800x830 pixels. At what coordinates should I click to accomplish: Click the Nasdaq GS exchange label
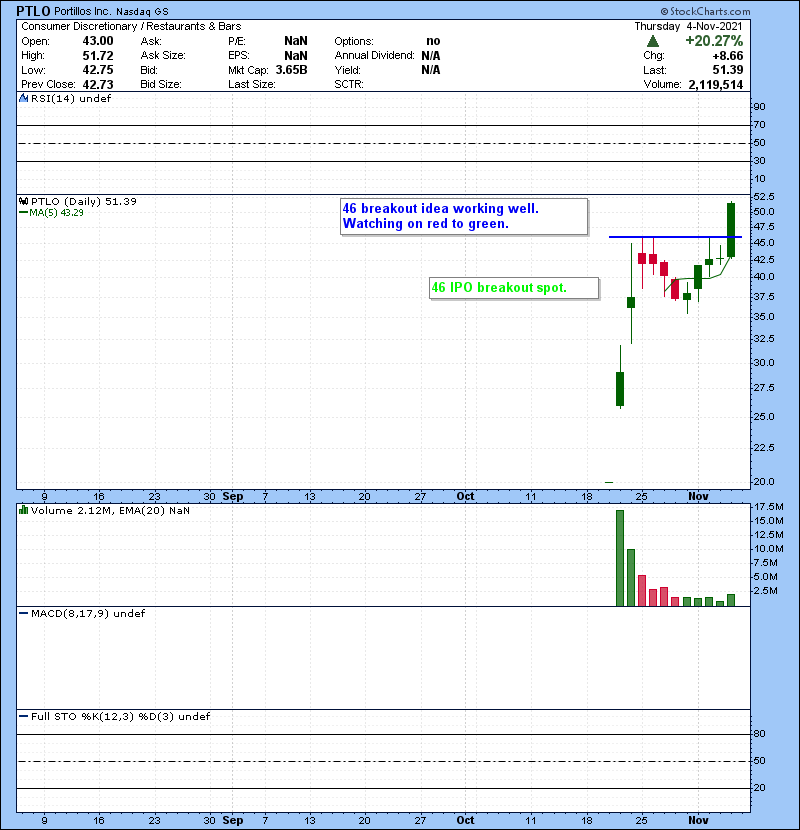click(x=142, y=12)
